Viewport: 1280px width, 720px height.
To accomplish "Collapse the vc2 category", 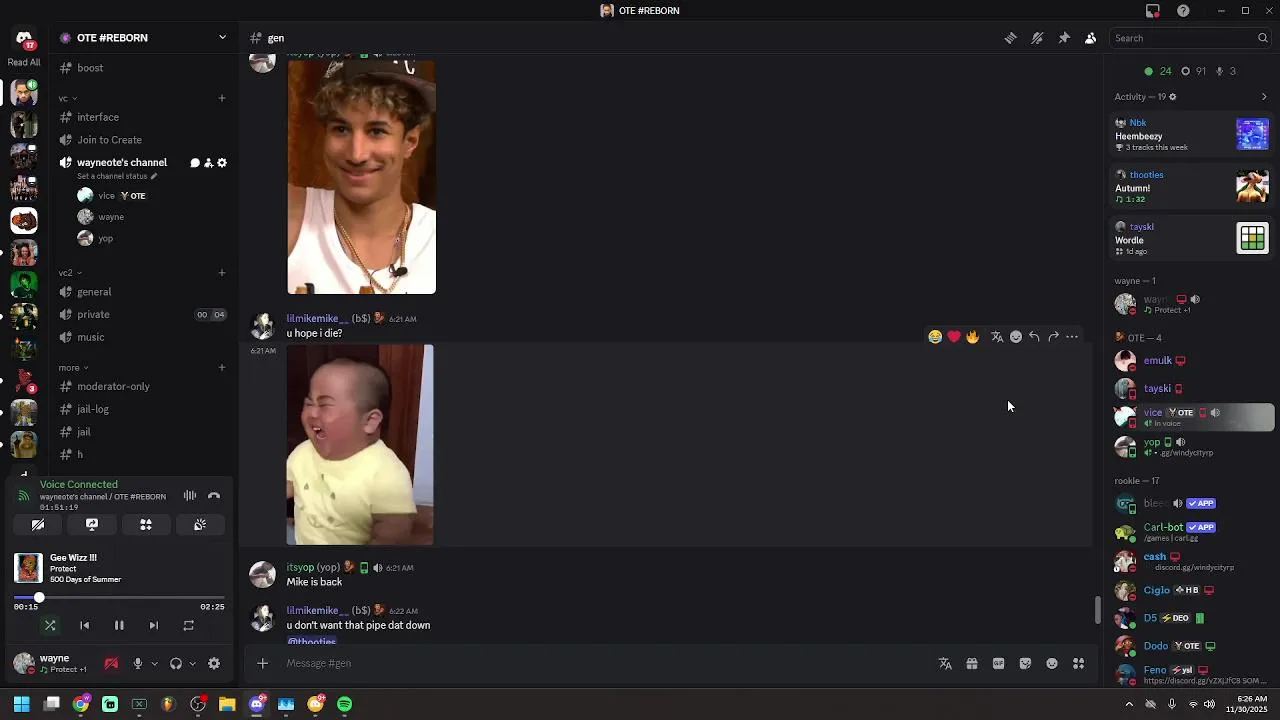I will pos(70,273).
